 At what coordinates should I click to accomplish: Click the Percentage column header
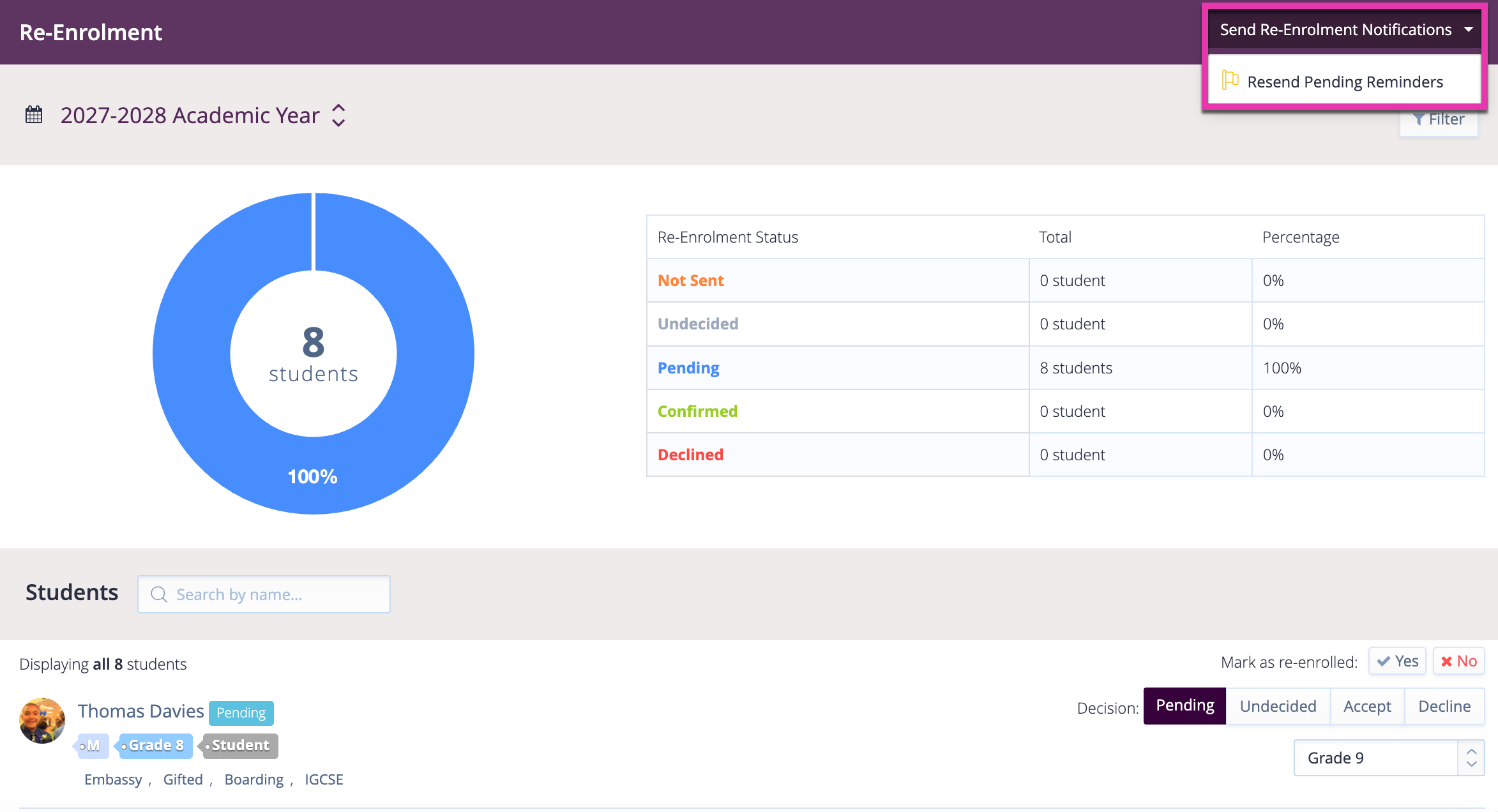click(x=1301, y=237)
